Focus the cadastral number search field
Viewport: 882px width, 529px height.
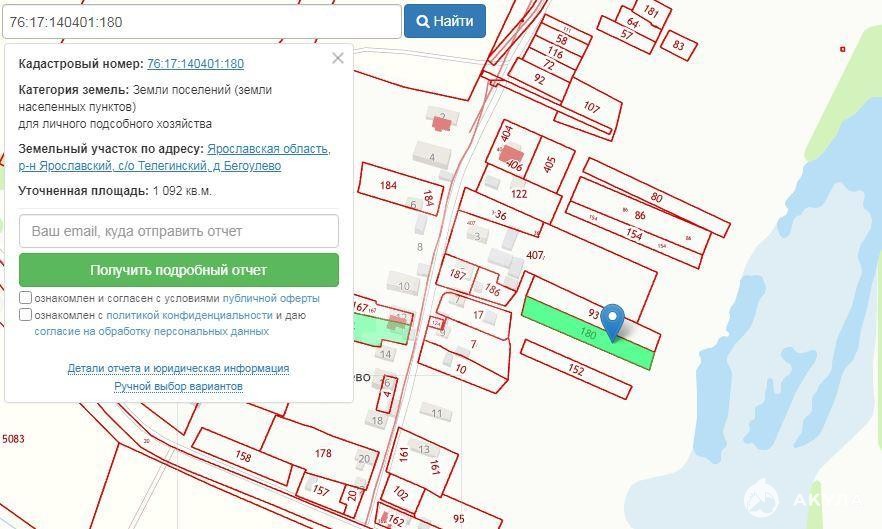point(201,22)
